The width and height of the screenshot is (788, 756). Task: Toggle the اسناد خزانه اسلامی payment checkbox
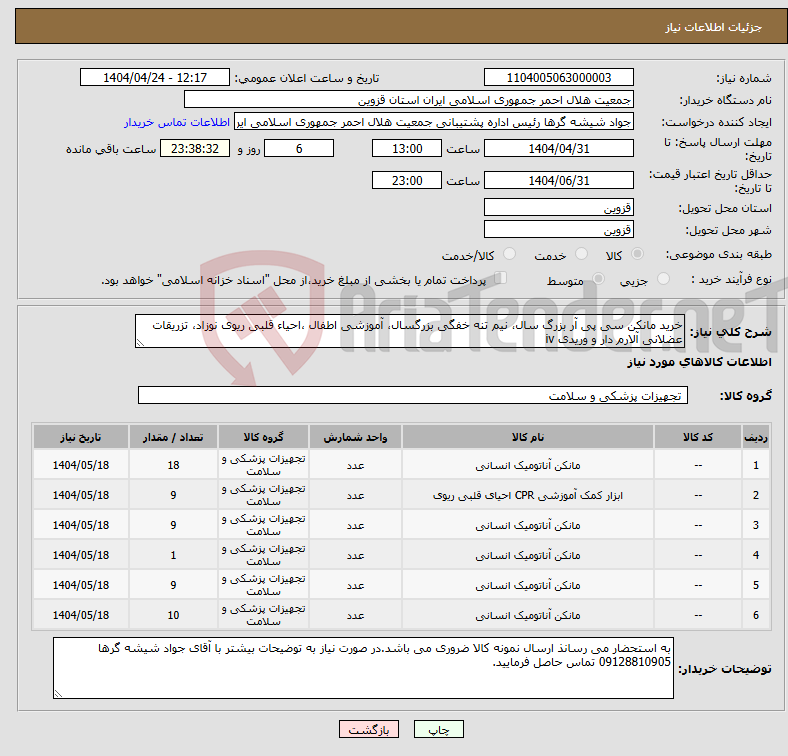click(501, 278)
